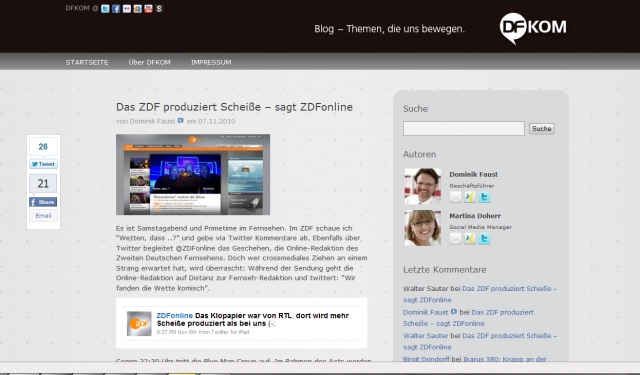Open DFKOM Flickr icon in header

tap(127, 9)
